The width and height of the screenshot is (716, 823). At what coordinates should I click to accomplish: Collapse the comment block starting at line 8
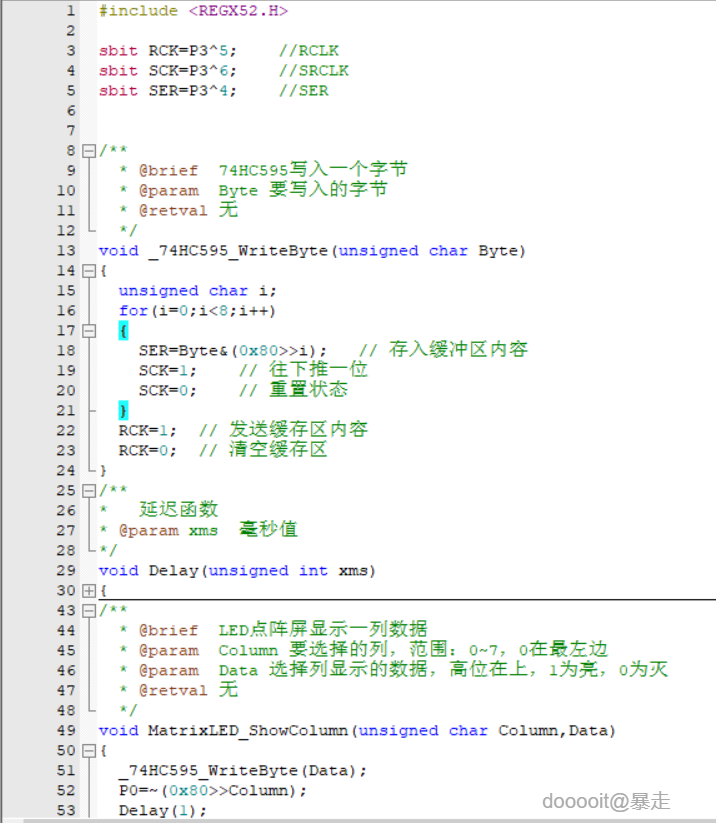tap(89, 151)
